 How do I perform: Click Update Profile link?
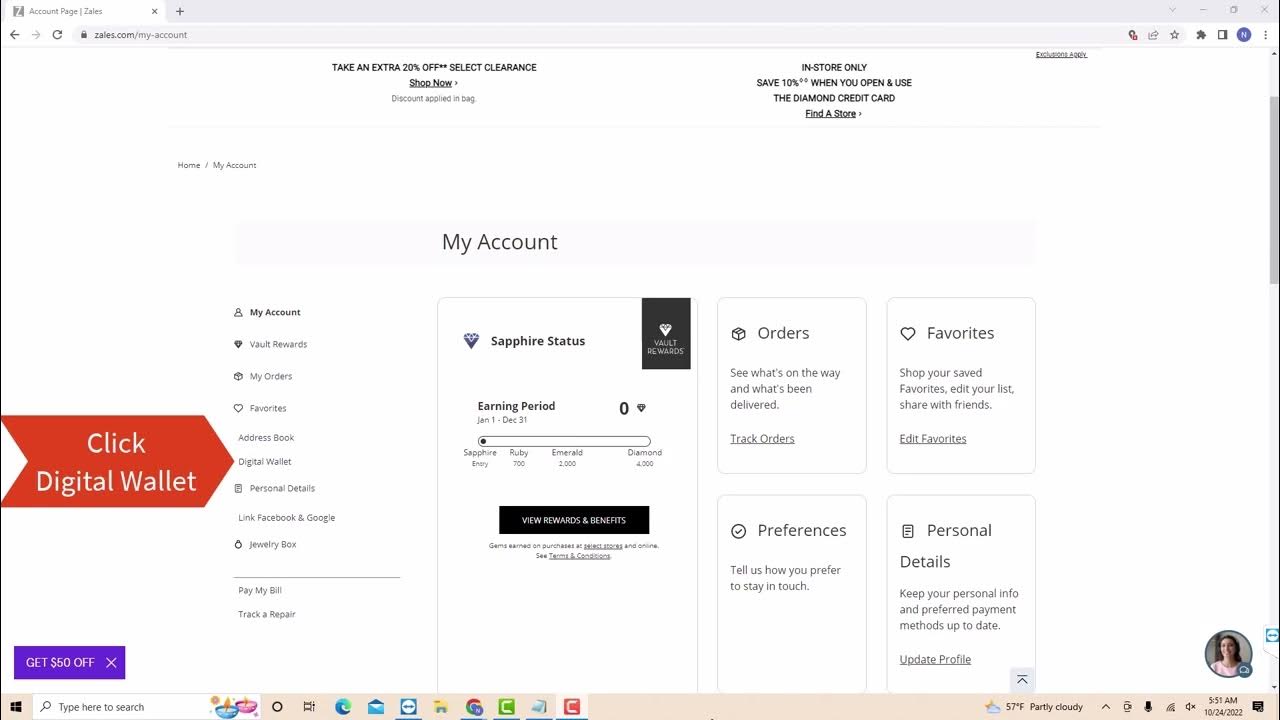pos(935,659)
